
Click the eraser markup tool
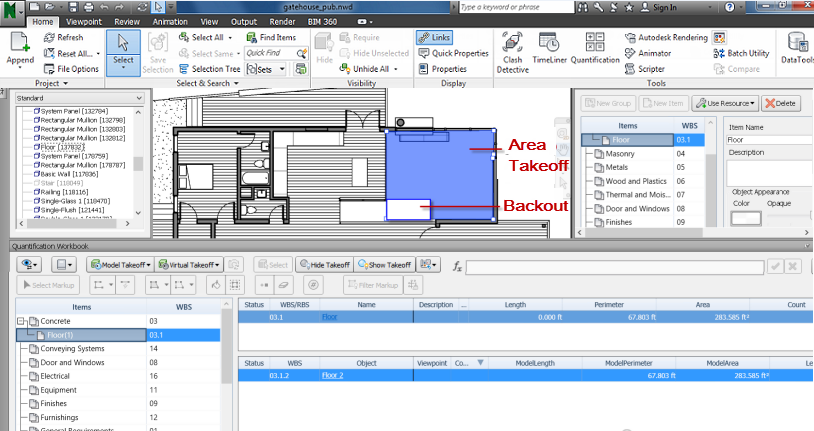(283, 285)
